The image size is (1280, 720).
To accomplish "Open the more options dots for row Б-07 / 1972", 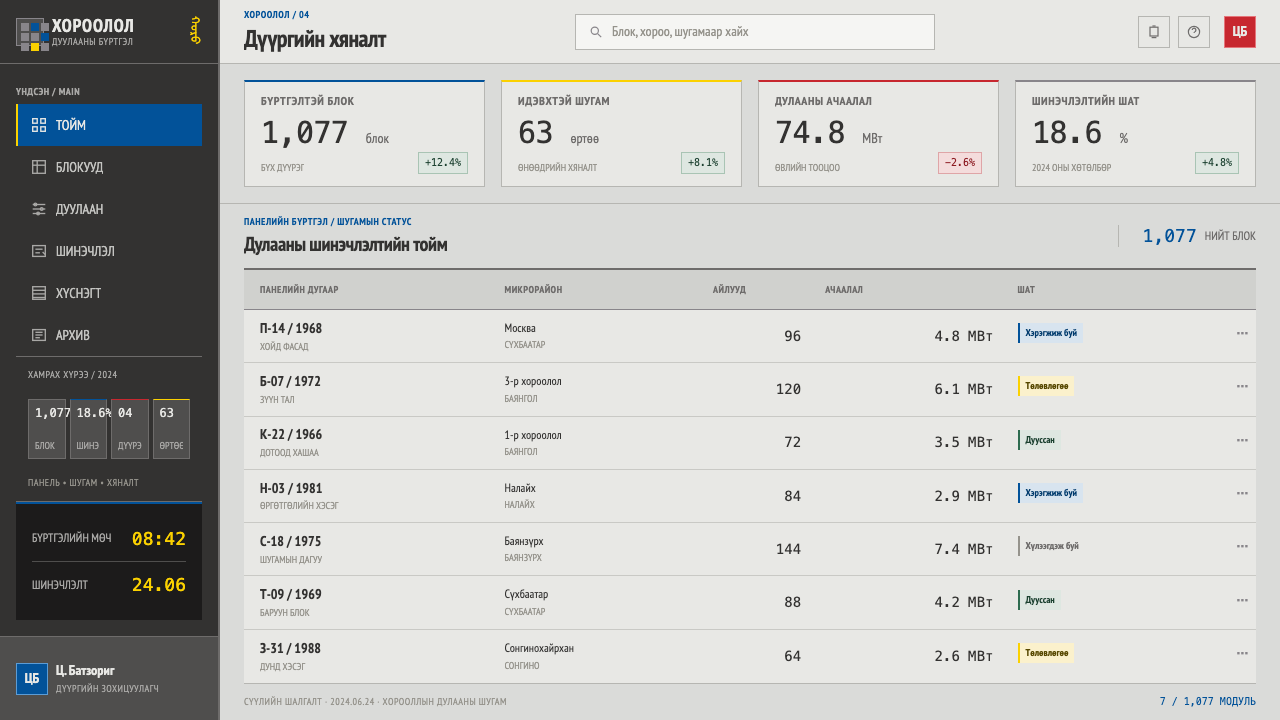I will tap(1242, 386).
